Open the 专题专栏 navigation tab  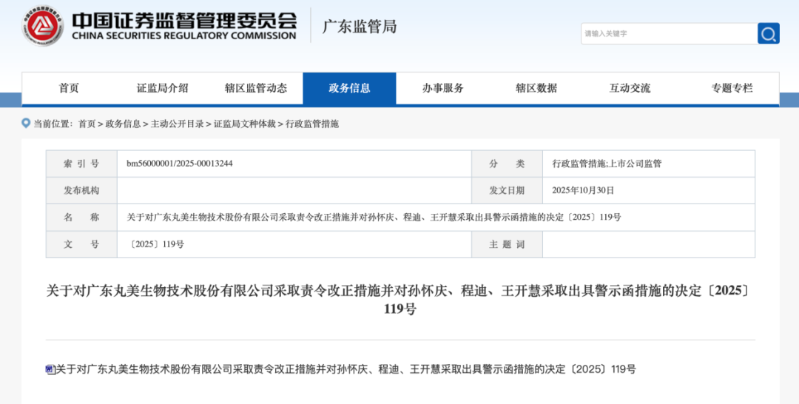tap(732, 88)
